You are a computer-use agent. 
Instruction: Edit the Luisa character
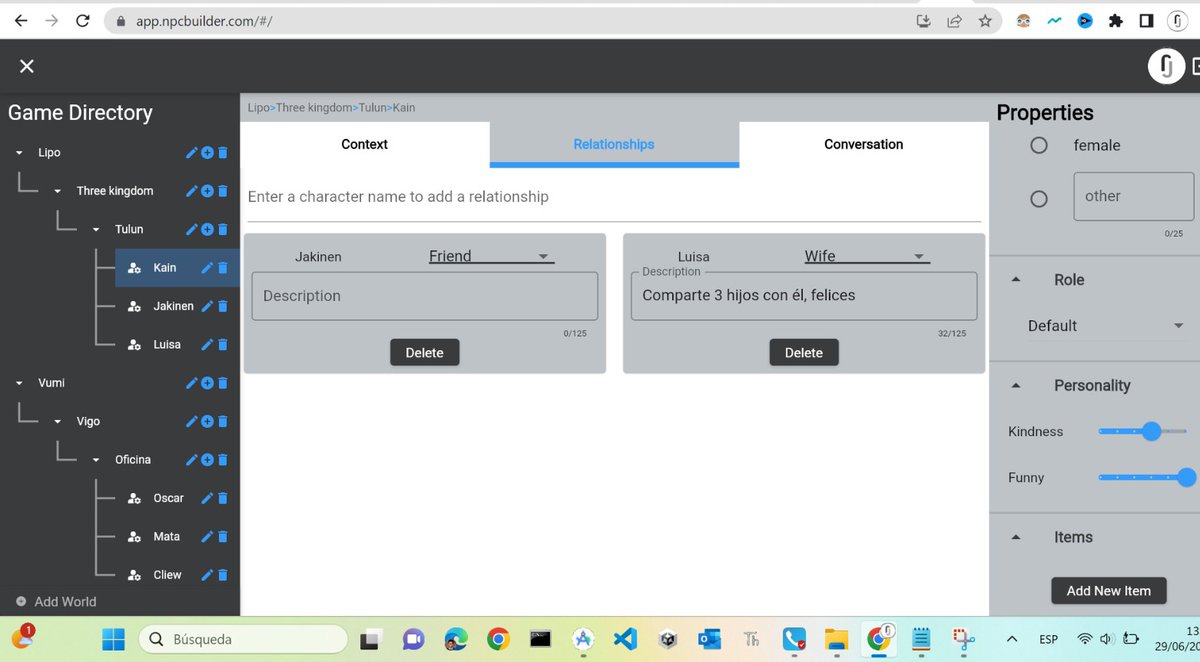tap(207, 345)
